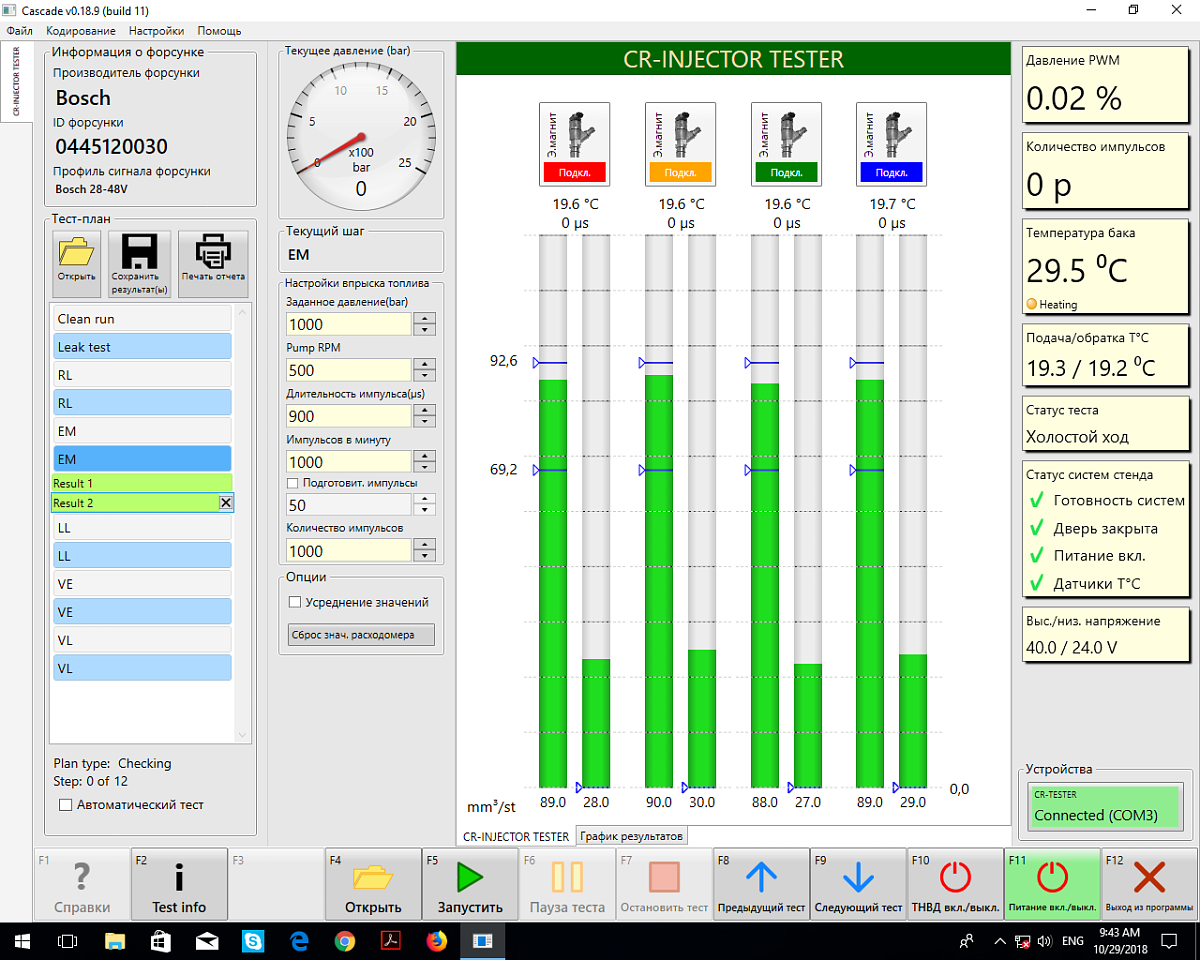
Task: Open File Explorer from taskbar
Action: point(114,941)
